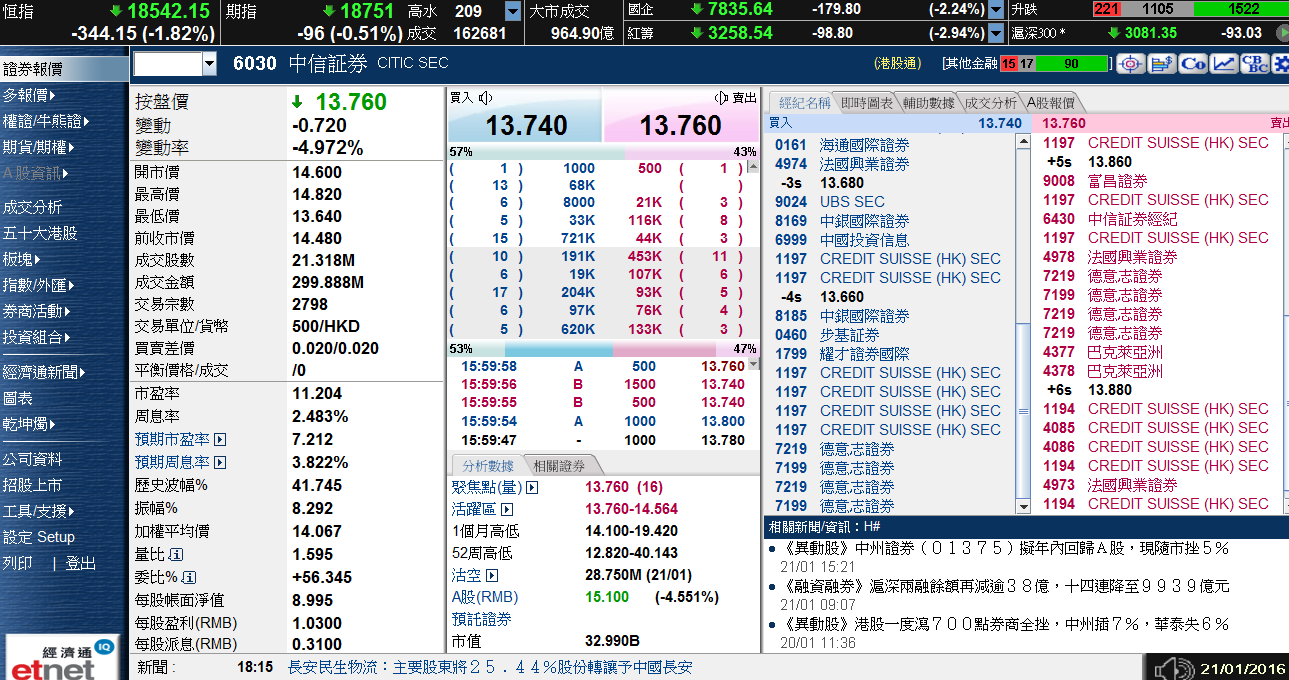Screen dimensions: 1289x680
Task: Expand the 權證/牛熊證 sidebar menu
Action: pos(46,121)
